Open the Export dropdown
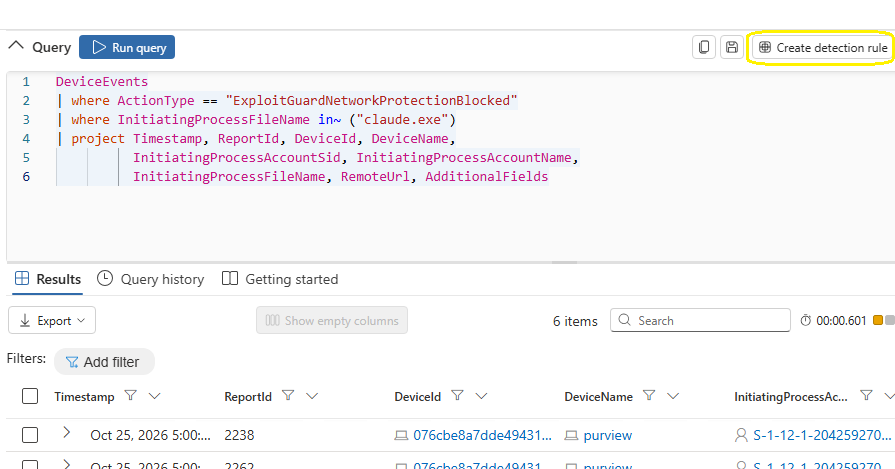 (52, 321)
